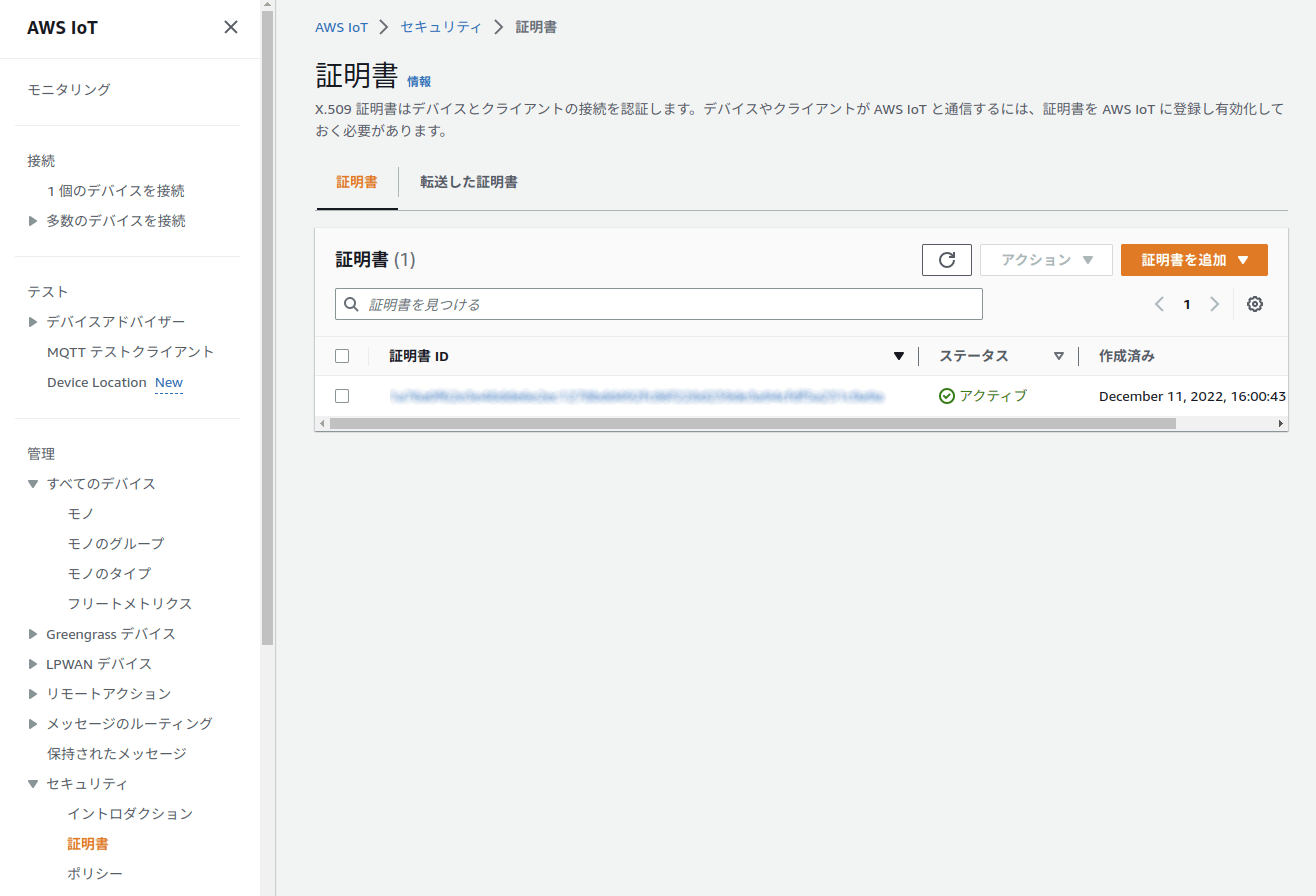Click table scrollbar left arrow
This screenshot has height=896, width=1316.
click(322, 424)
